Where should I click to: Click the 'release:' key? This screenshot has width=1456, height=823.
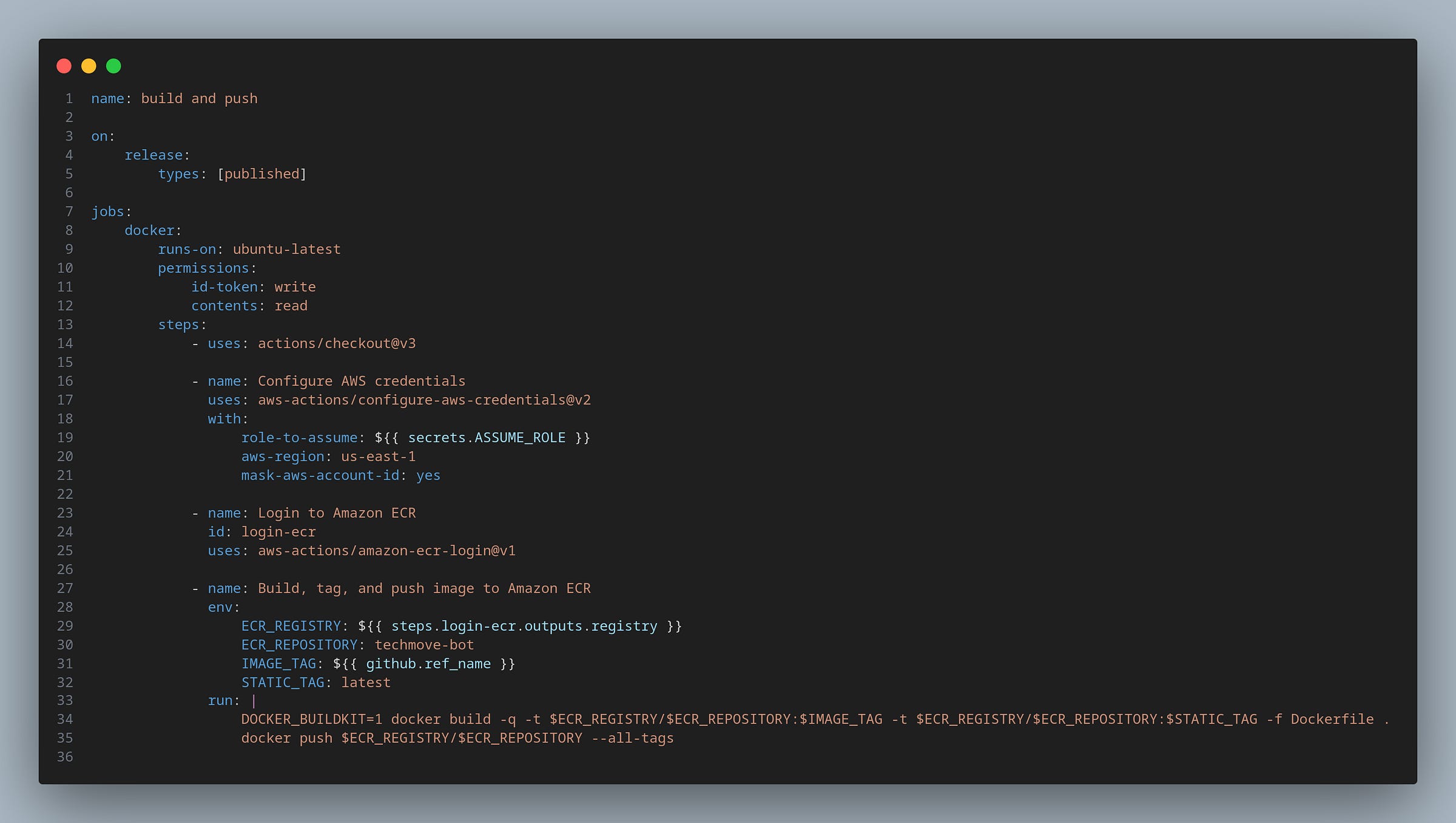point(157,155)
